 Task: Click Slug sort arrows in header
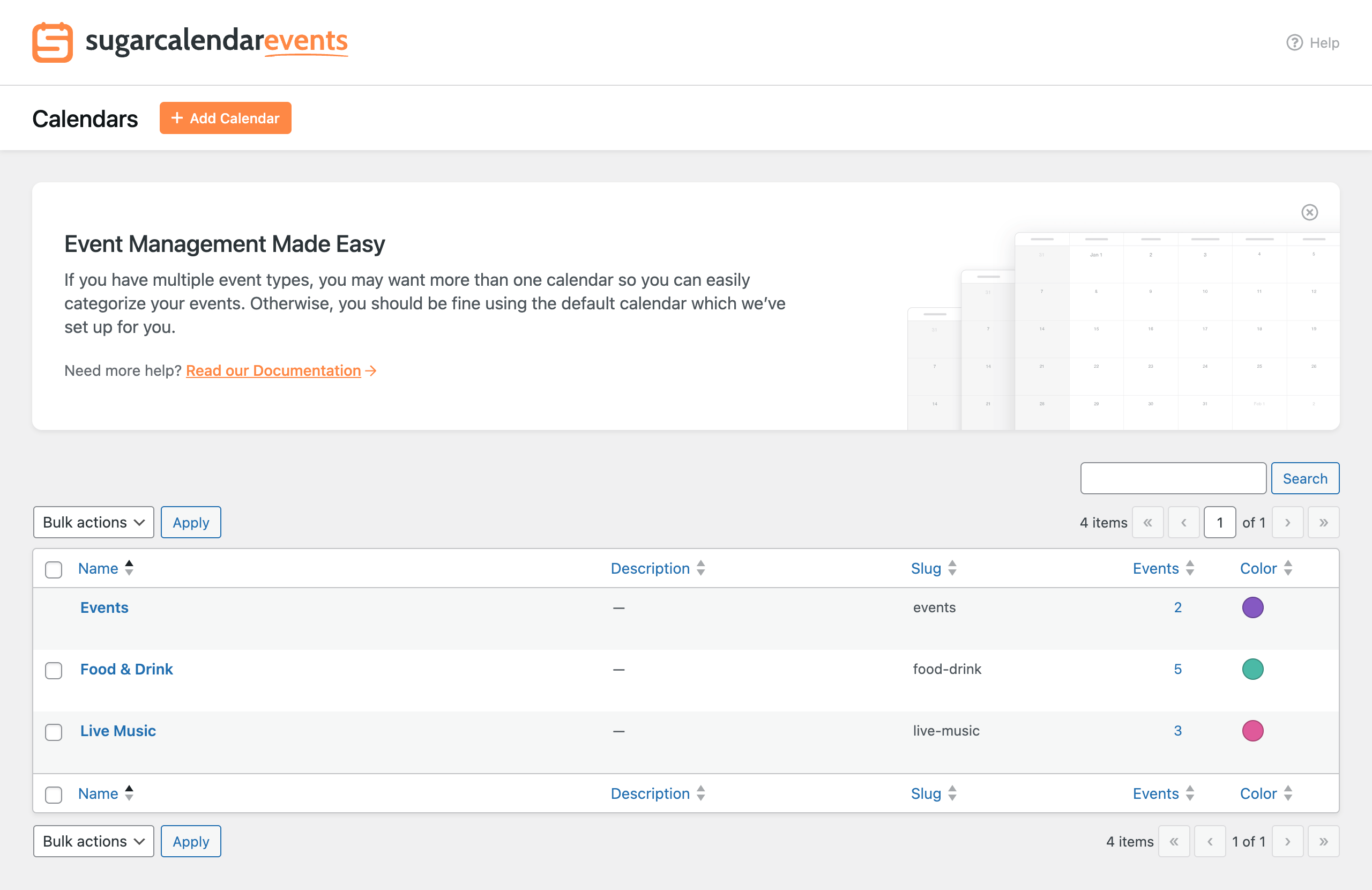click(x=952, y=568)
